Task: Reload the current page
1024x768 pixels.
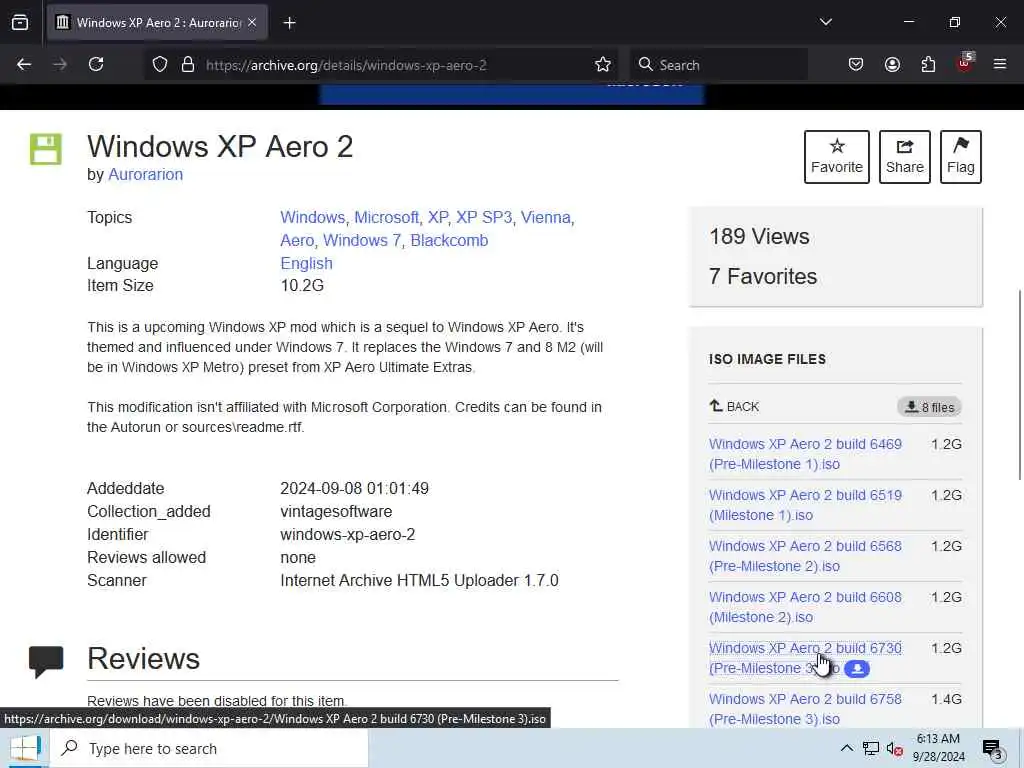Action: click(x=96, y=64)
